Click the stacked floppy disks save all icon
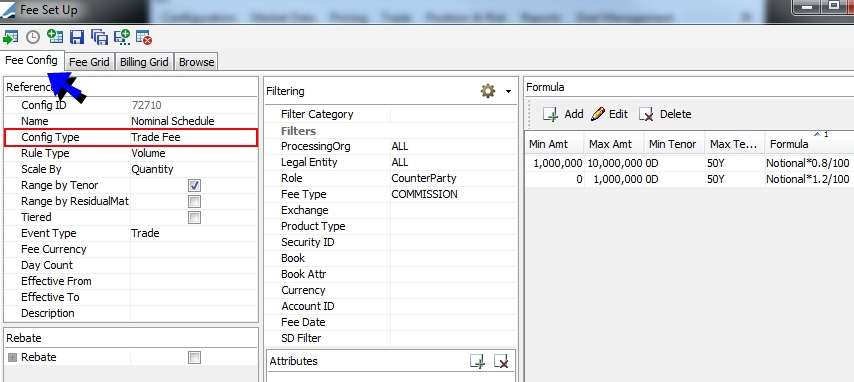 click(100, 37)
